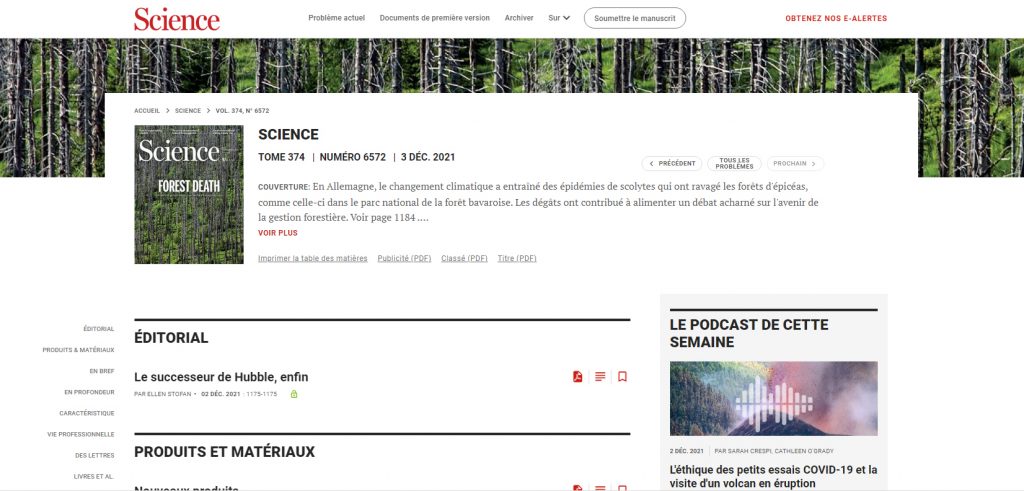Click Imprimer la table des matières
1024x491 pixels.
313,259
